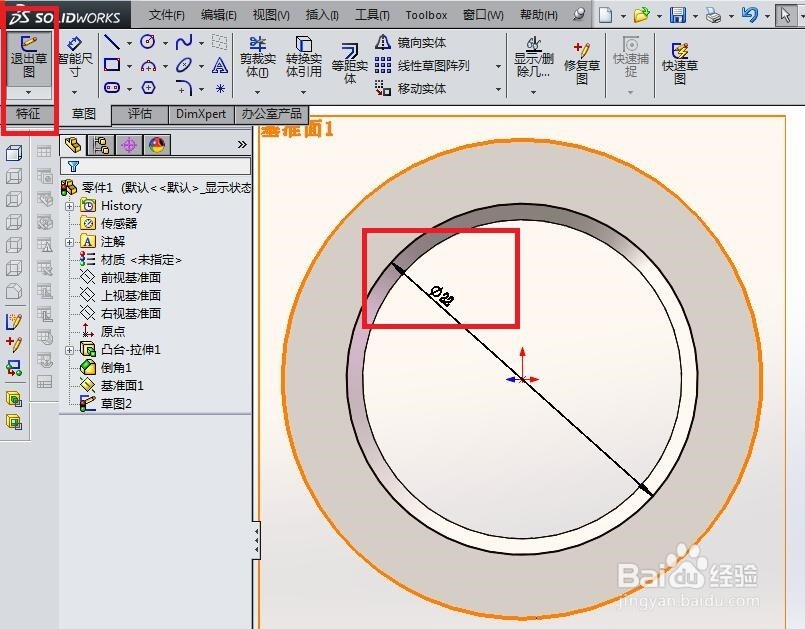Select the Polygon sketch tool
Screen dimensions: 805x629
click(148, 88)
